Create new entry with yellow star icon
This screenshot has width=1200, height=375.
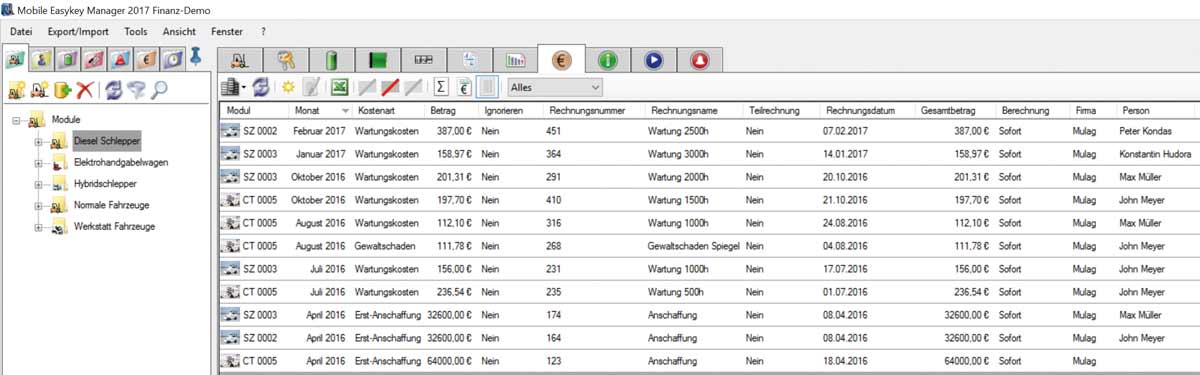coord(288,88)
